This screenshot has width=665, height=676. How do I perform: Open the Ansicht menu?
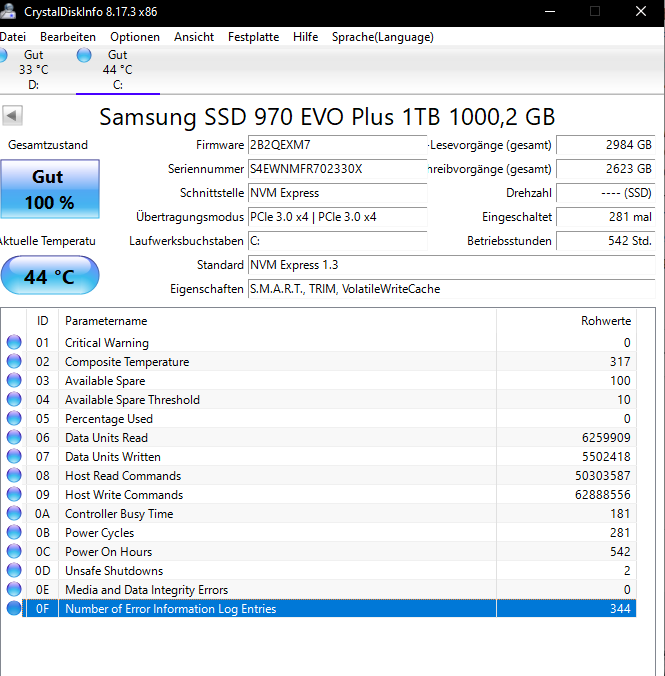[x=194, y=37]
